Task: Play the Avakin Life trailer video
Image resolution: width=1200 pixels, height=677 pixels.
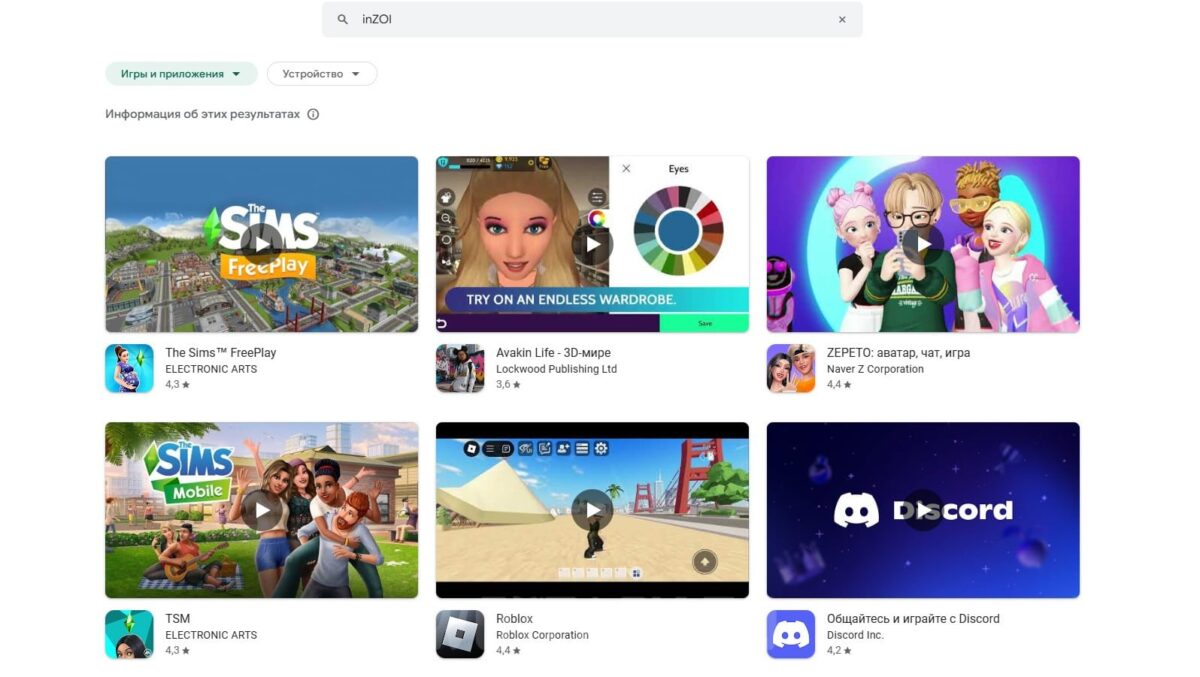Action: tap(593, 244)
